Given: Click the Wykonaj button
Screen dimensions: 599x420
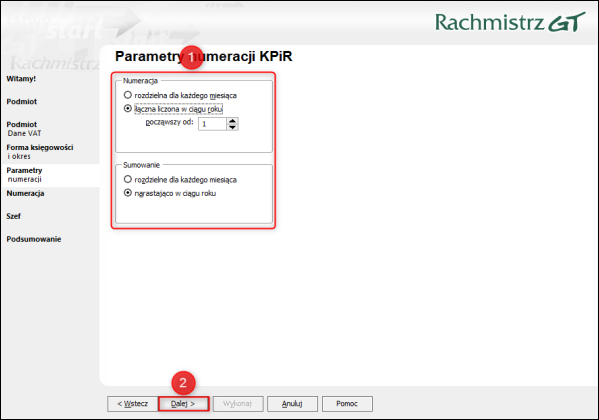Looking at the screenshot, I should pyautogui.click(x=238, y=404).
